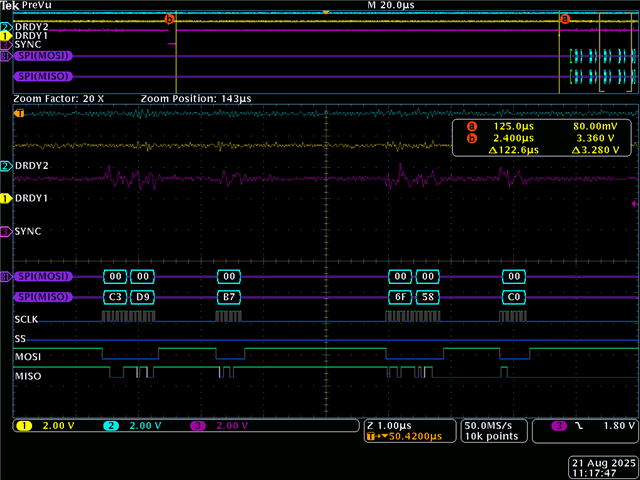Click the falling edge trigger slope icon
Viewport: 640px width, 480px height.
579,426
